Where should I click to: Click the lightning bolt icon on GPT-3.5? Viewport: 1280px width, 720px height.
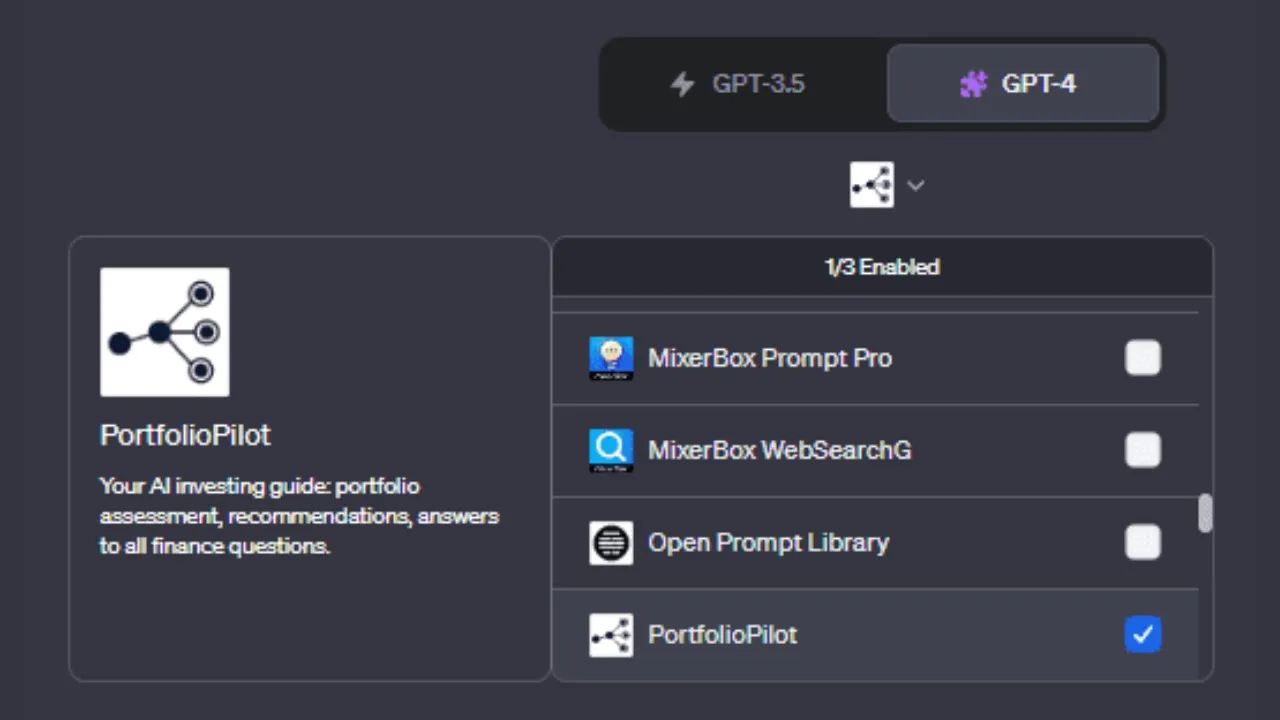pos(682,84)
